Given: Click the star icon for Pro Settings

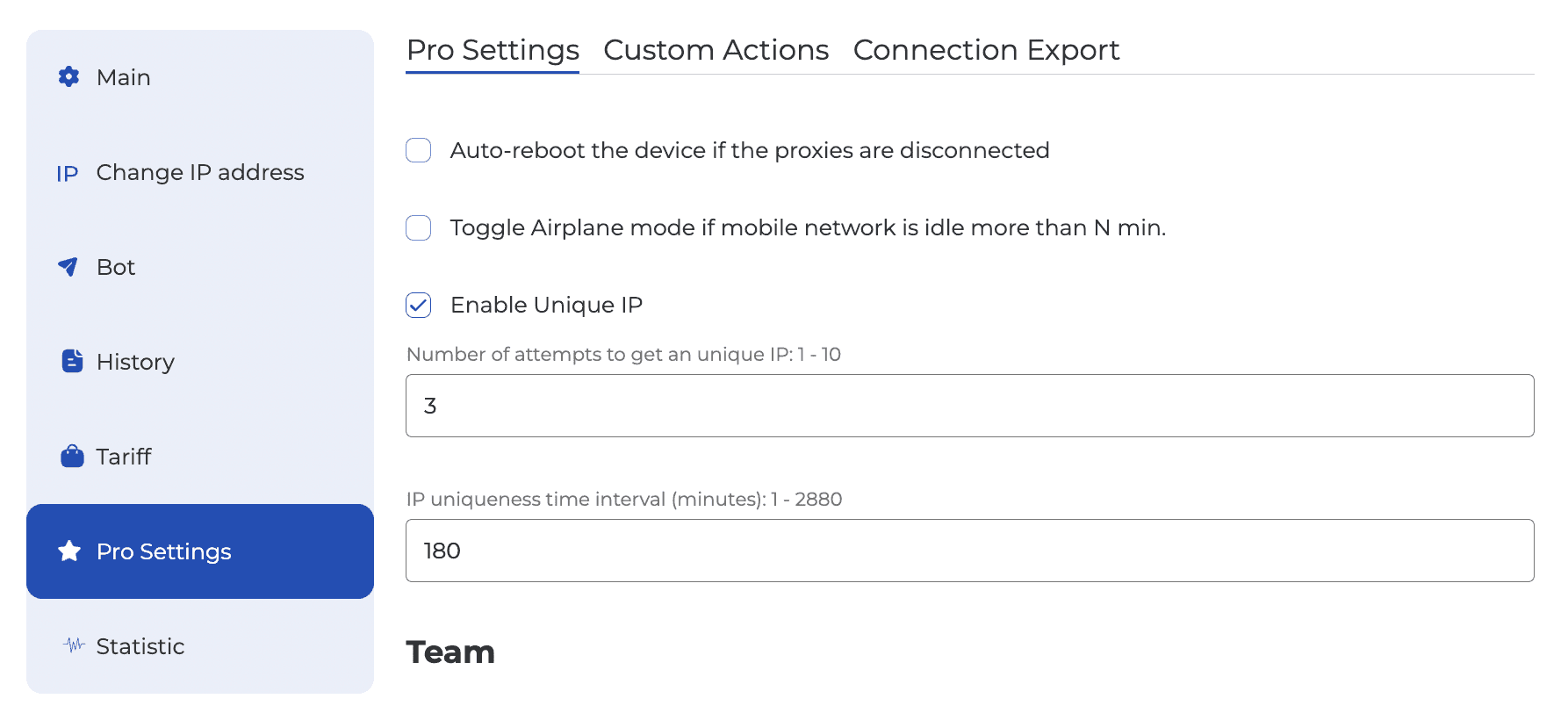Looking at the screenshot, I should pyautogui.click(x=69, y=551).
